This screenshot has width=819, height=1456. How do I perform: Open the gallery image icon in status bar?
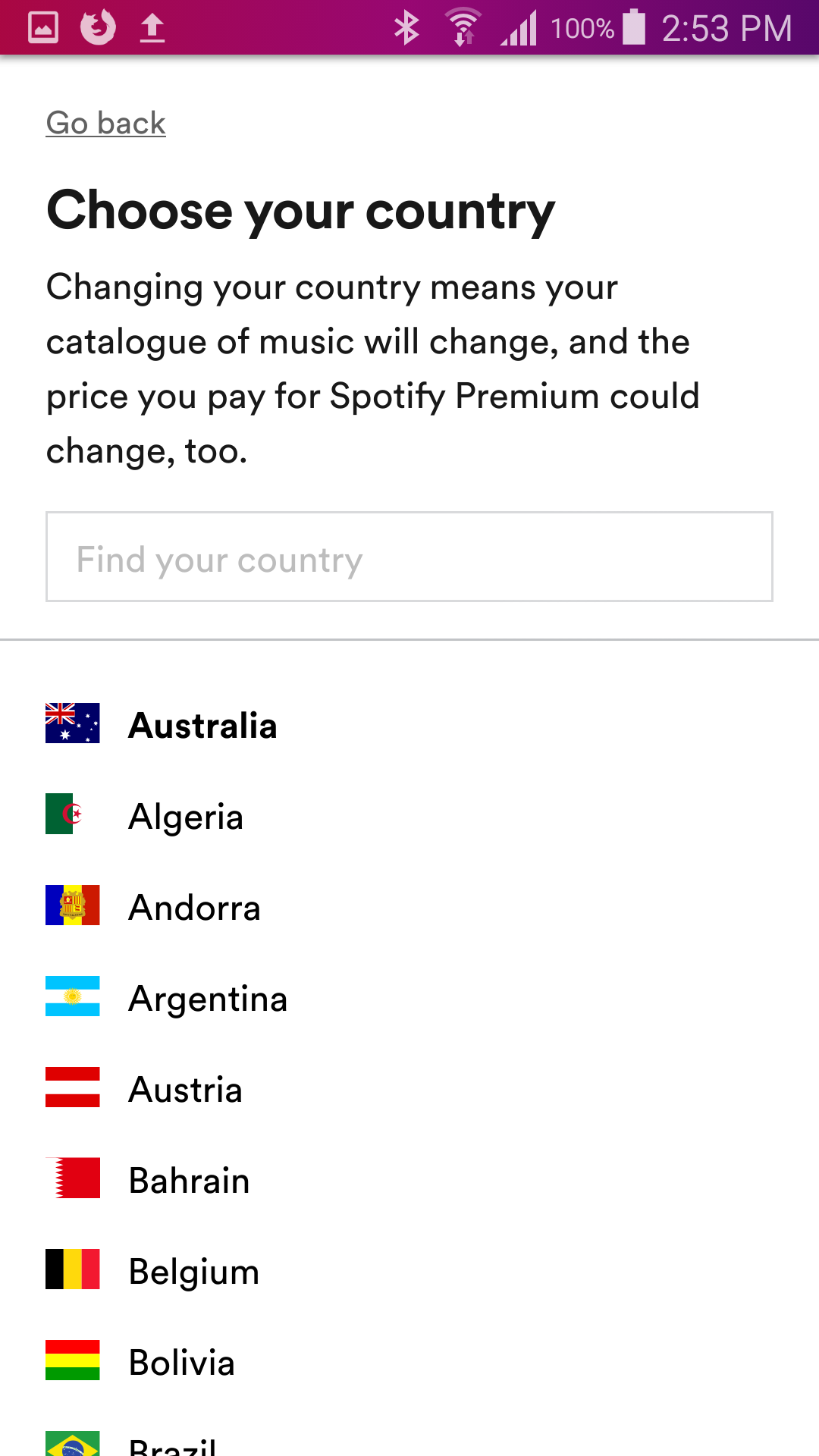tap(42, 28)
